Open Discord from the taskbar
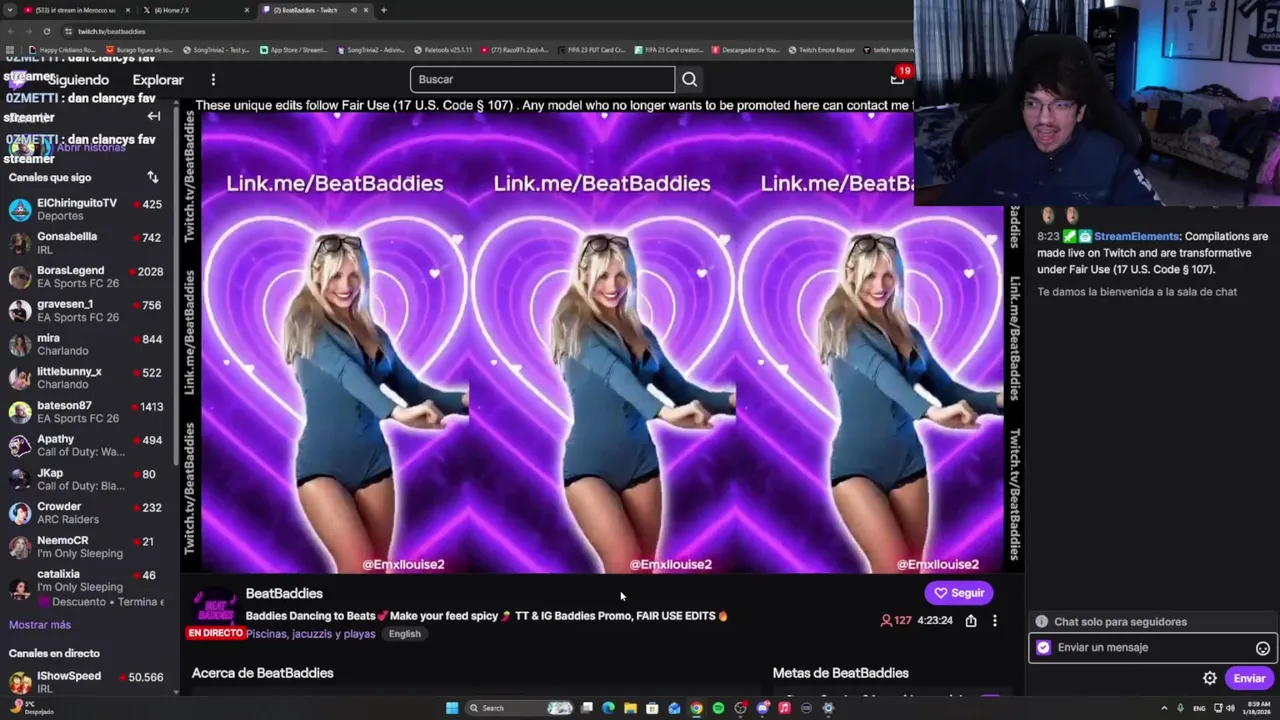The height and width of the screenshot is (720, 1280). [762, 708]
